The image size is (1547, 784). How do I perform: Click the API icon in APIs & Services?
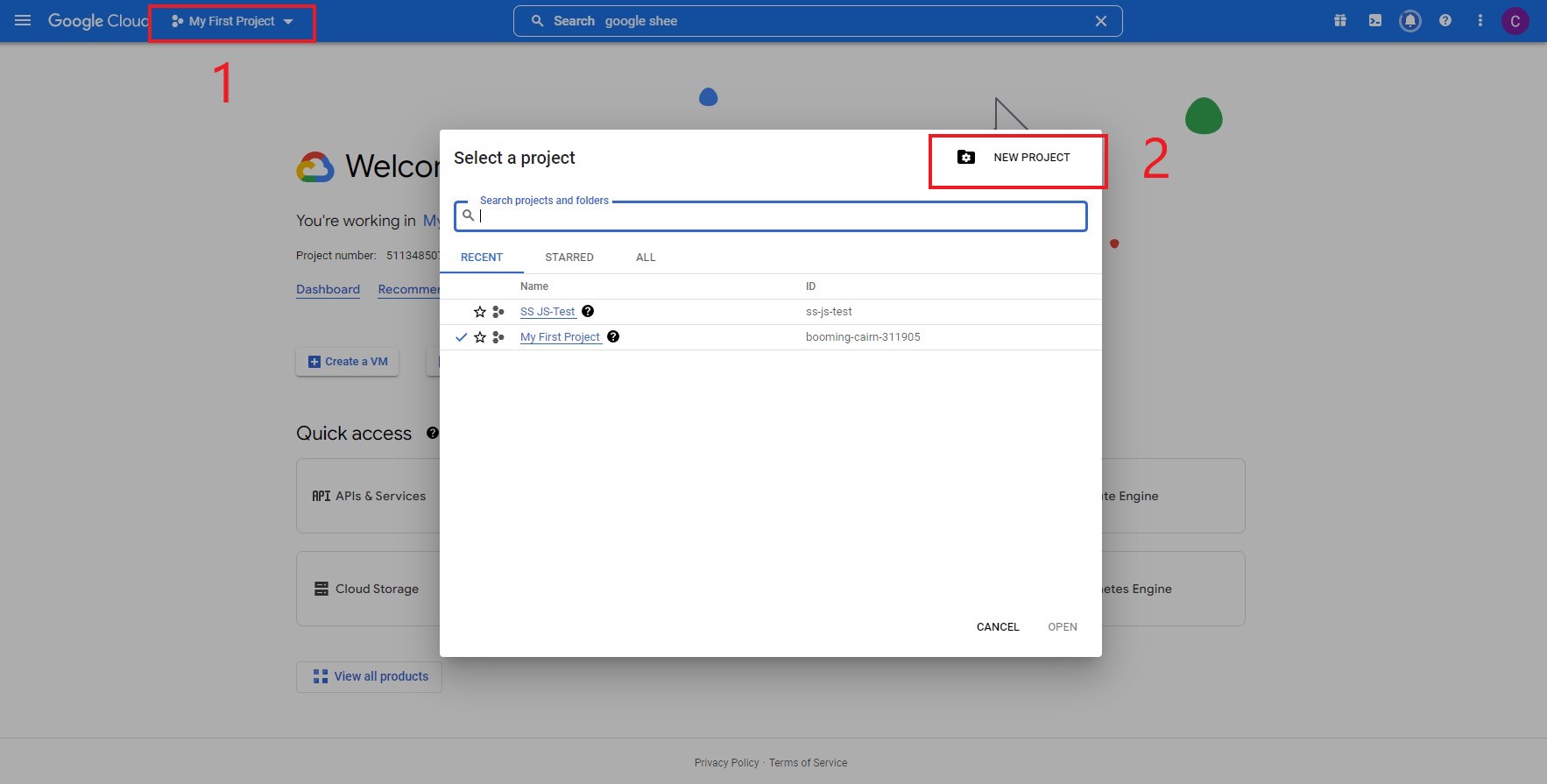tap(321, 496)
